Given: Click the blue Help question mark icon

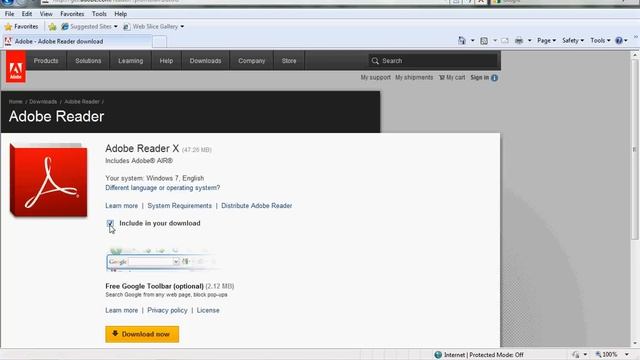Looking at the screenshot, I should point(619,40).
